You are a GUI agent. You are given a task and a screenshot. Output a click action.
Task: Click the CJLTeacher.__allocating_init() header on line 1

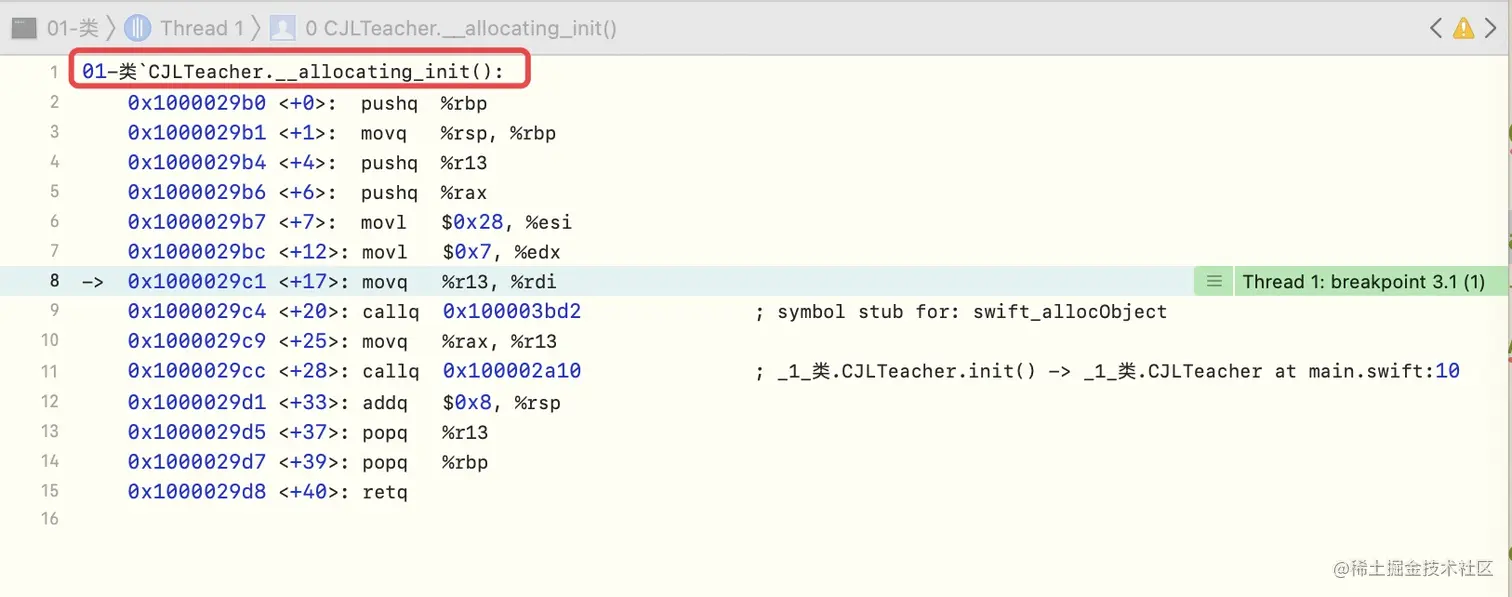(293, 72)
